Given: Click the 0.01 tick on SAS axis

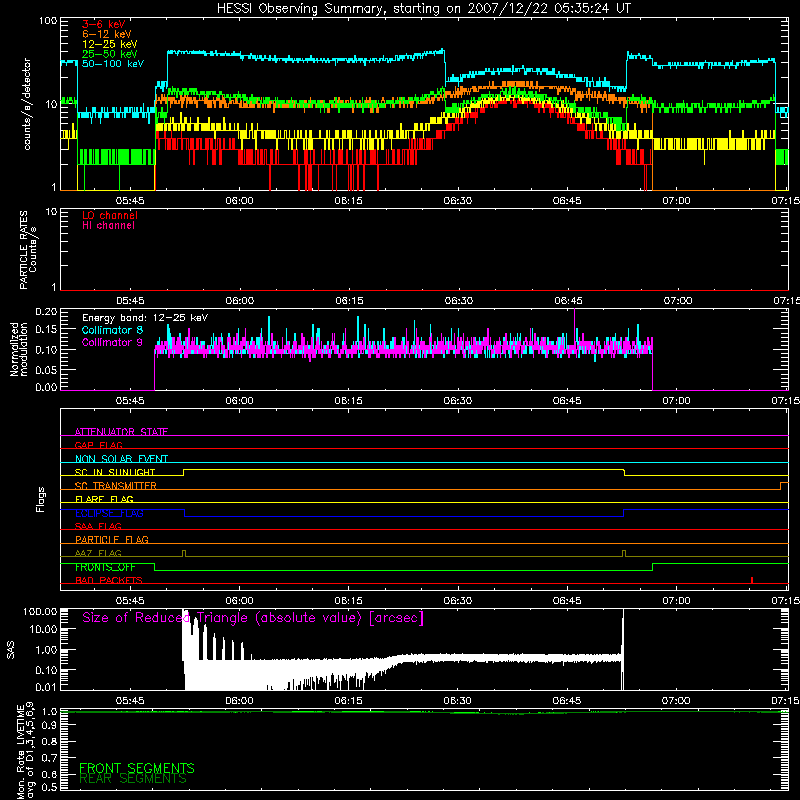Looking at the screenshot, I should [x=46, y=687].
